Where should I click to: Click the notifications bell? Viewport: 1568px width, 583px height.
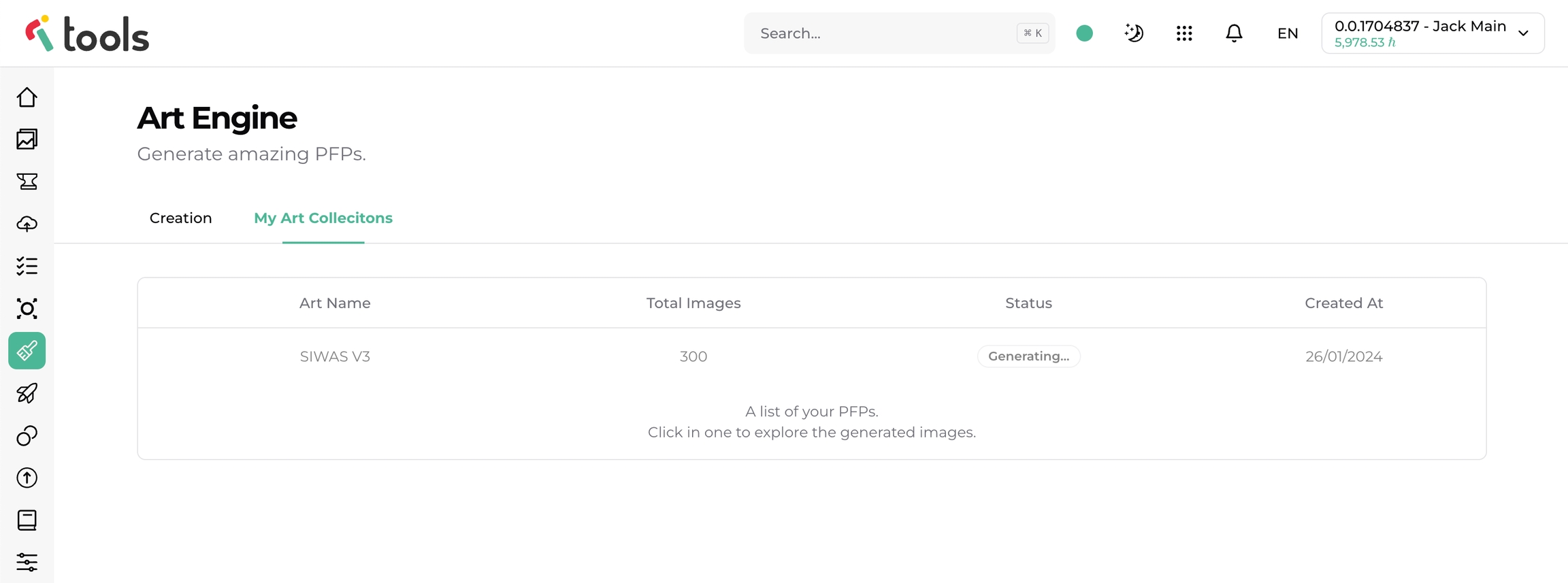coord(1234,33)
